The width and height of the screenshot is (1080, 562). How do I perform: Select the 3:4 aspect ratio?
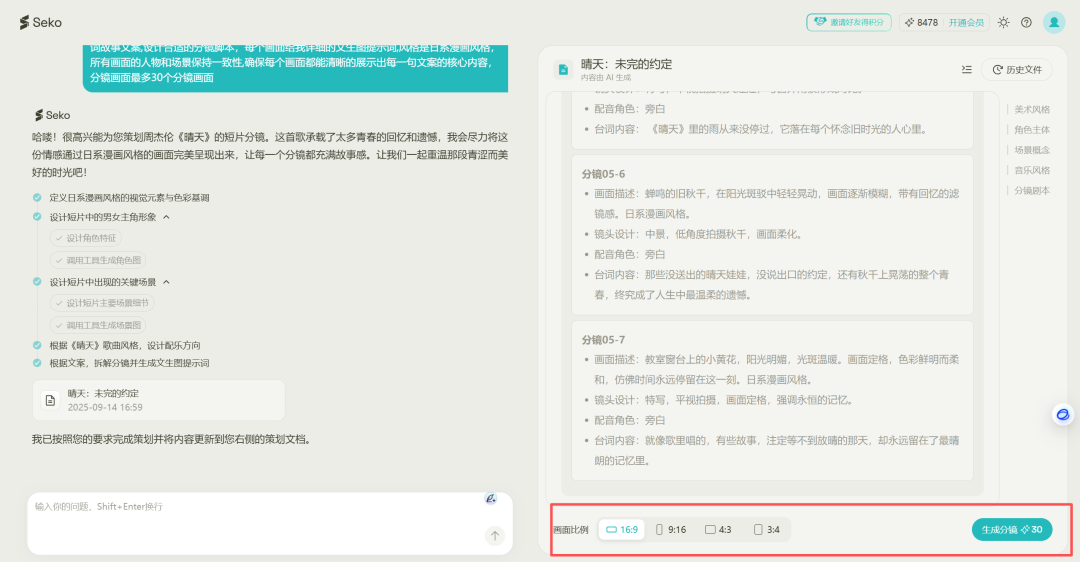point(767,530)
